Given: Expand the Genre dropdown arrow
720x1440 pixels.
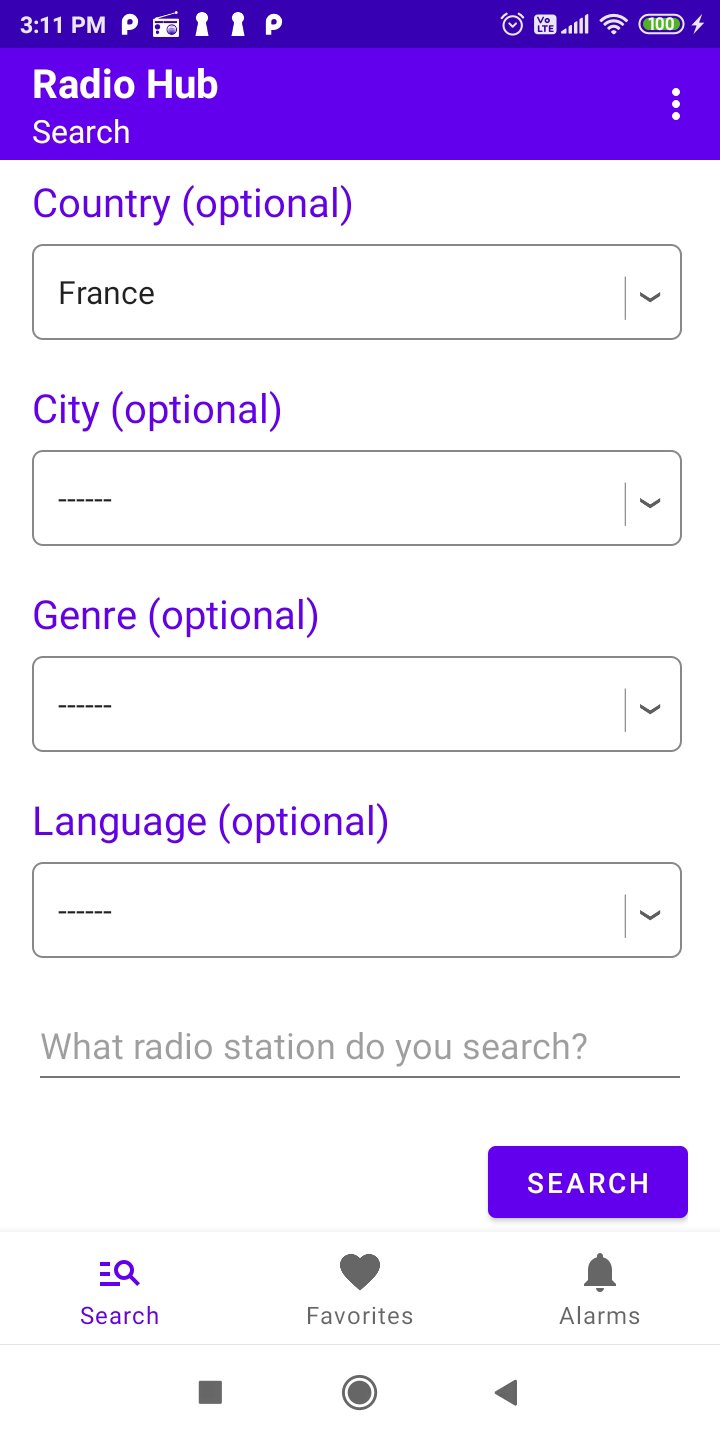Looking at the screenshot, I should pos(650,709).
